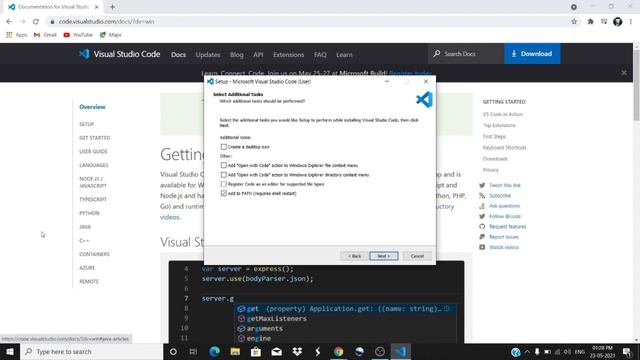Expand the CONTAINERS sidebar section
The height and width of the screenshot is (360, 640).
(94, 254)
